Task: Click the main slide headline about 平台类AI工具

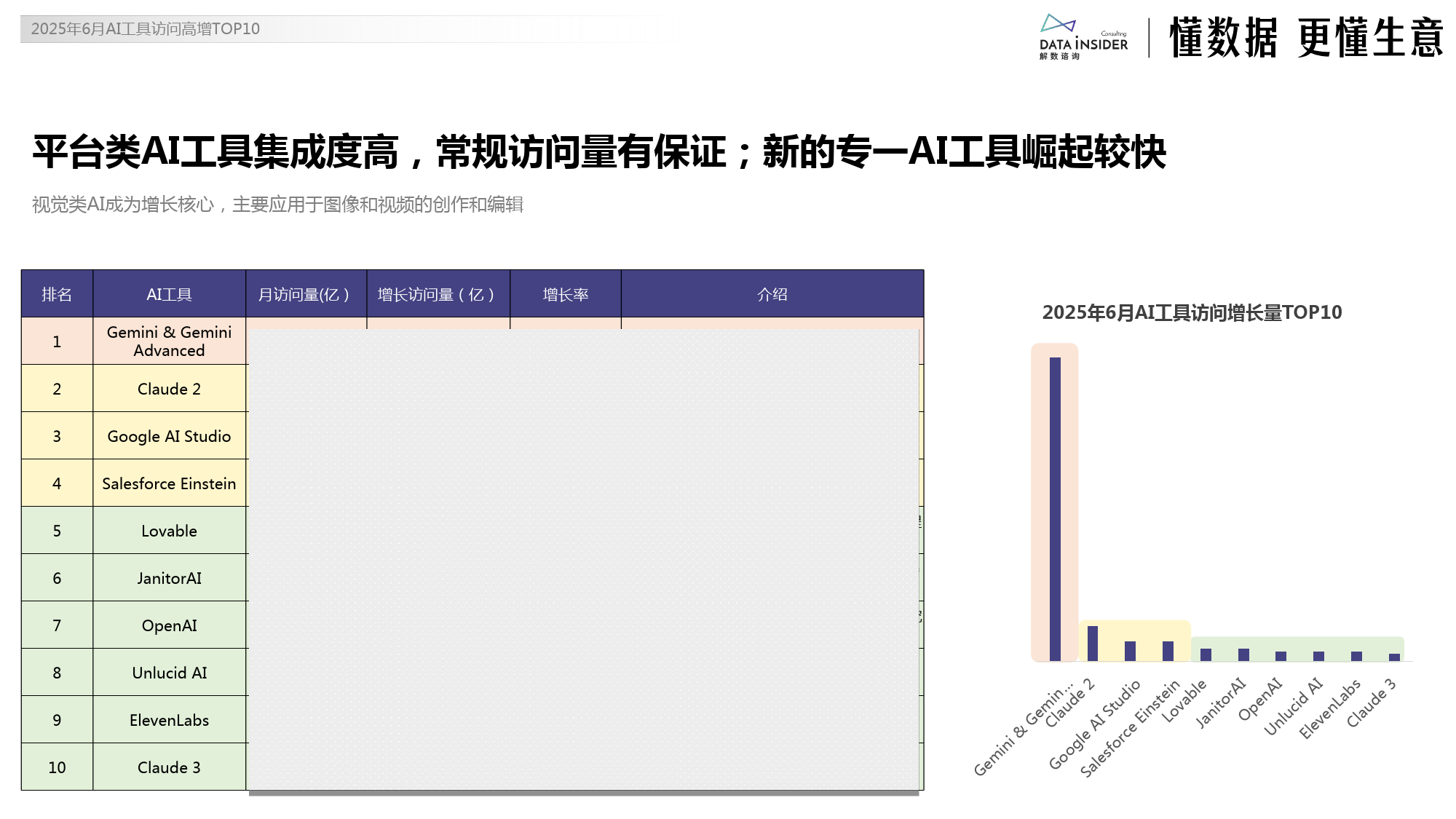Action: pos(598,152)
